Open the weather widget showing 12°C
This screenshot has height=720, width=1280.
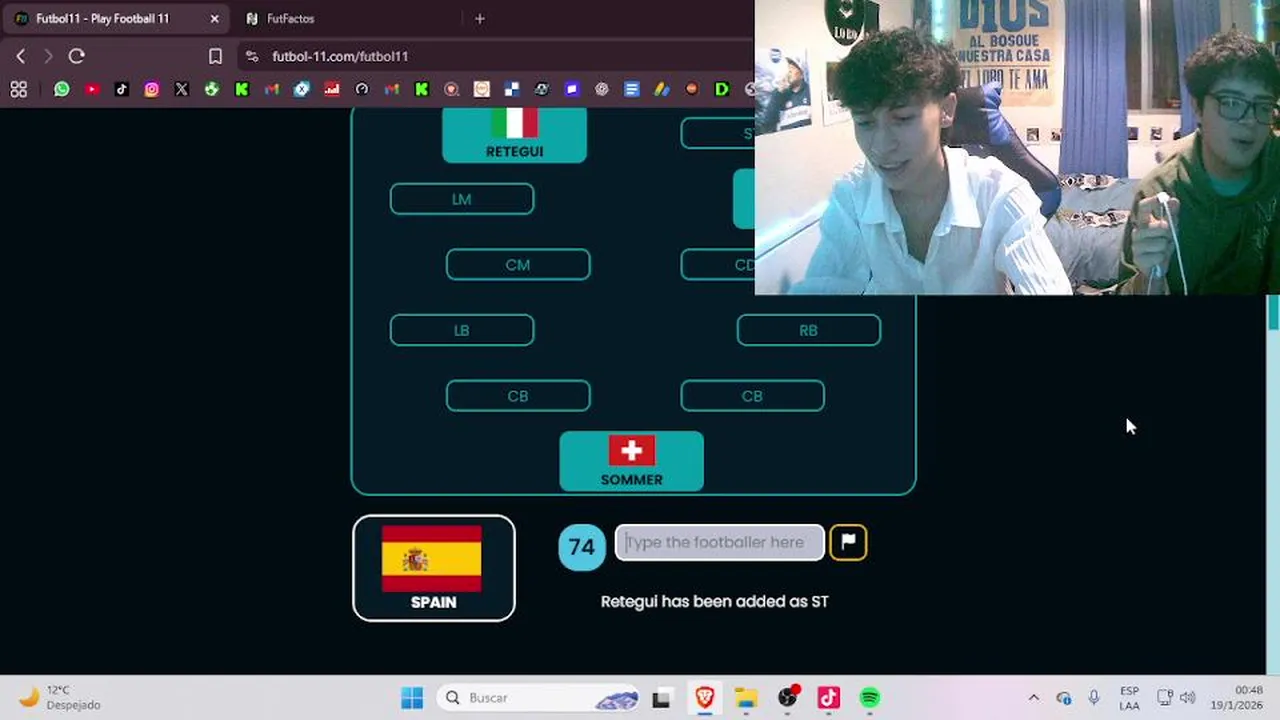pyautogui.click(x=60, y=697)
